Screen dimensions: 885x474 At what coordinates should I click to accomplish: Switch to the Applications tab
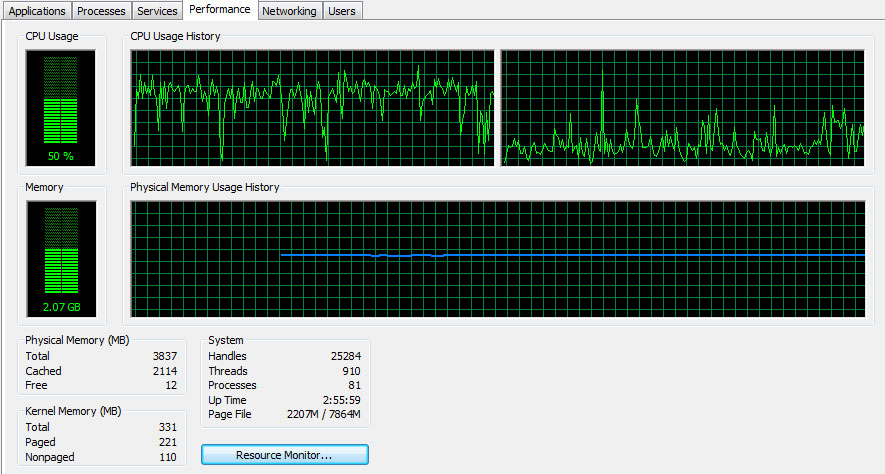coord(37,11)
